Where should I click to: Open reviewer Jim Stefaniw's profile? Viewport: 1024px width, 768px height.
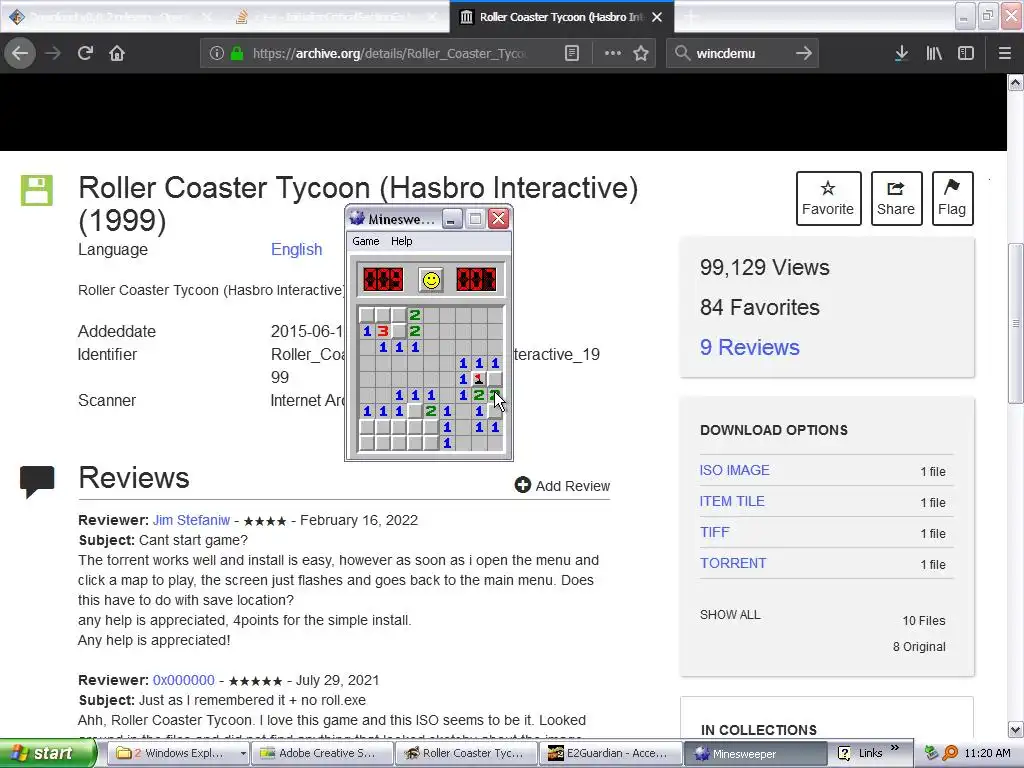pyautogui.click(x=191, y=520)
